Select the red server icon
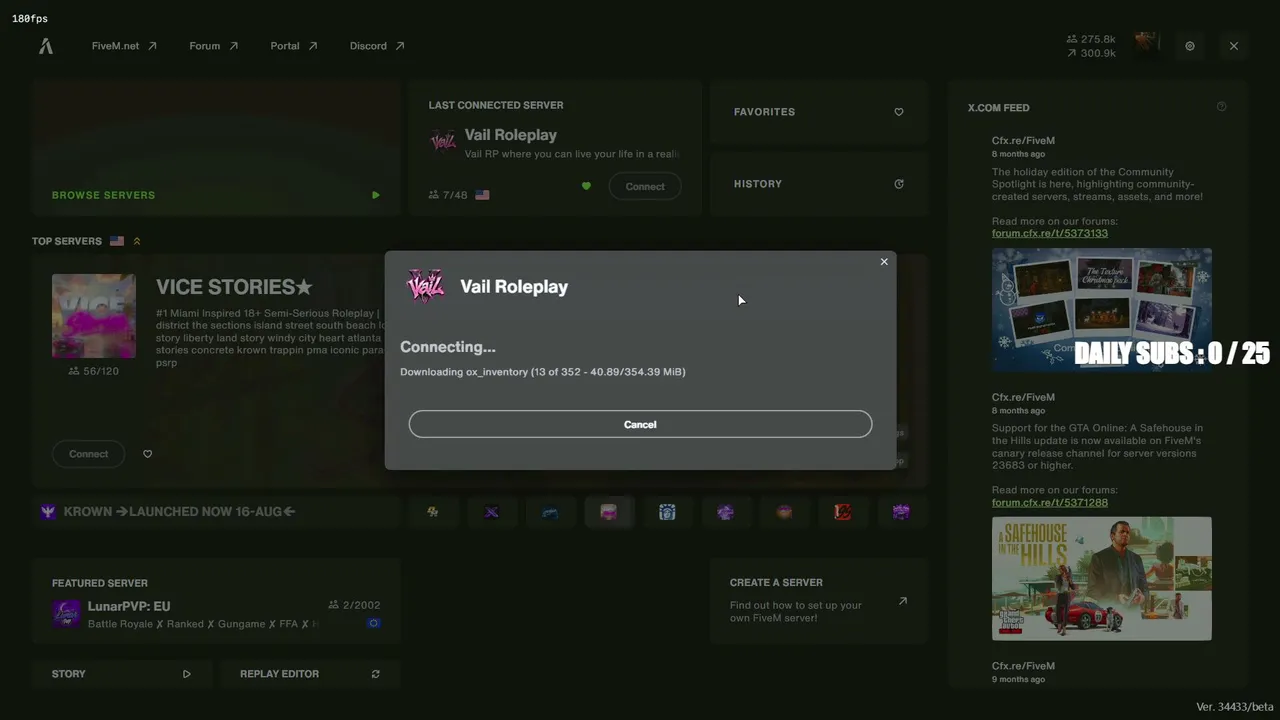The width and height of the screenshot is (1280, 720). [843, 512]
